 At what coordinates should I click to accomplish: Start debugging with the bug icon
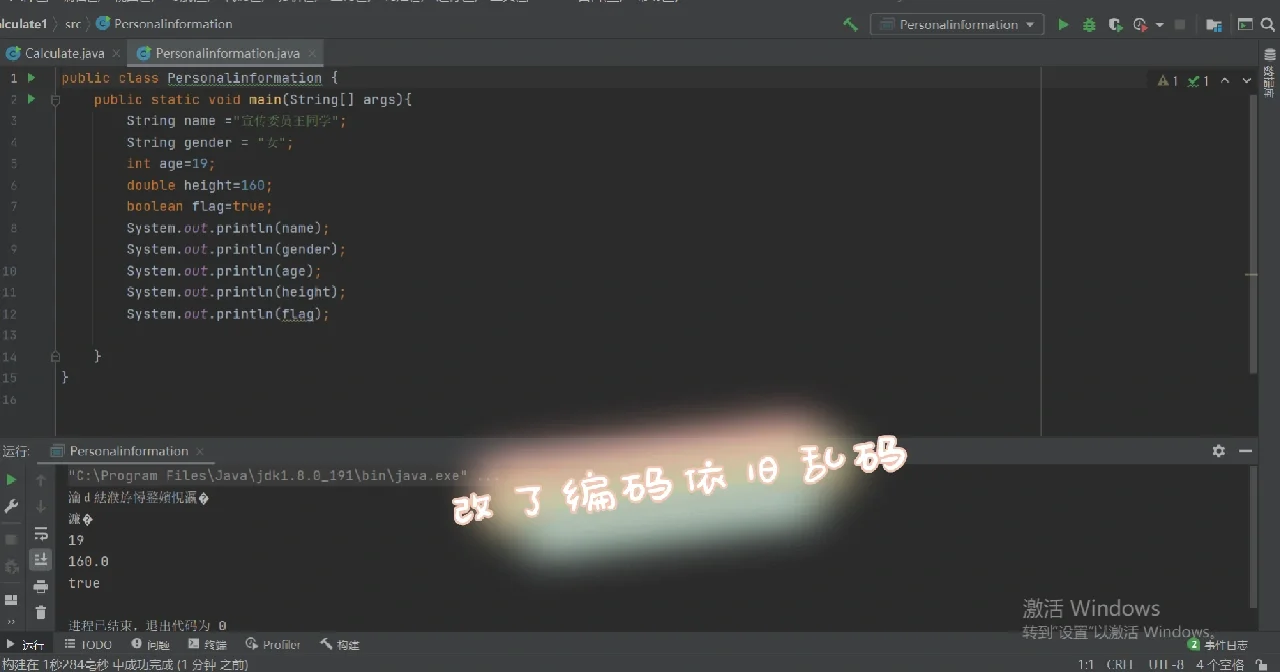coord(1089,24)
